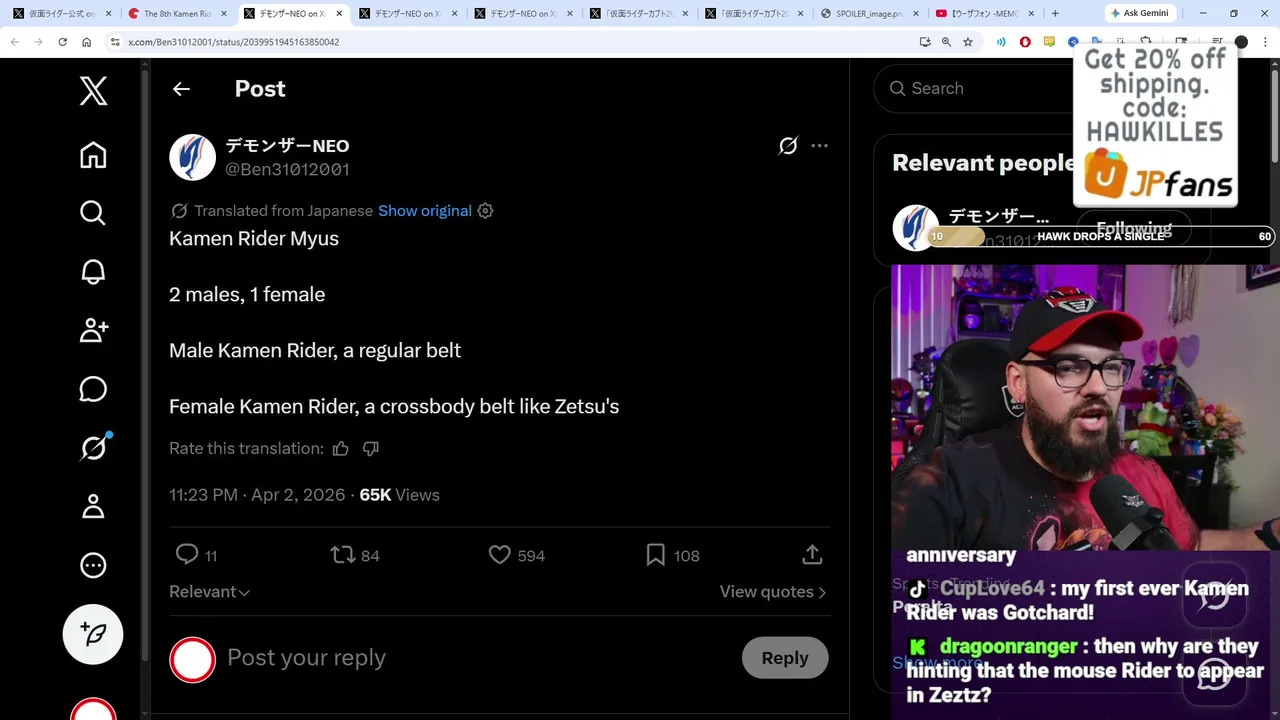1280x720 pixels.
Task: Click the Post your reply field
Action: (x=480, y=658)
